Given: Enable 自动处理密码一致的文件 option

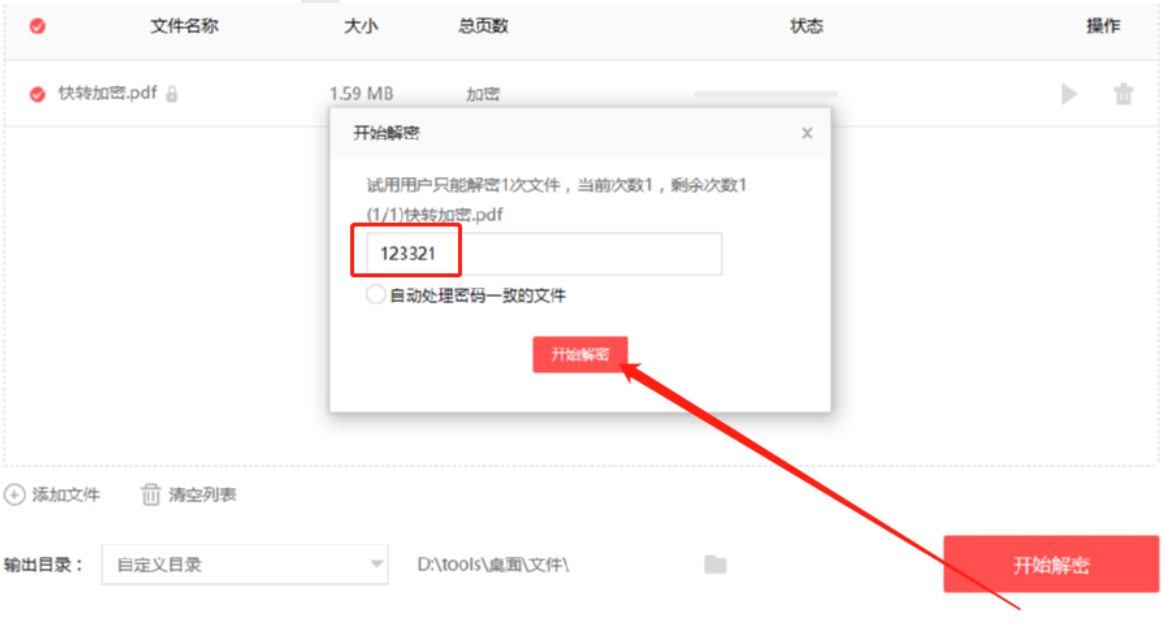Looking at the screenshot, I should pyautogui.click(x=376, y=295).
